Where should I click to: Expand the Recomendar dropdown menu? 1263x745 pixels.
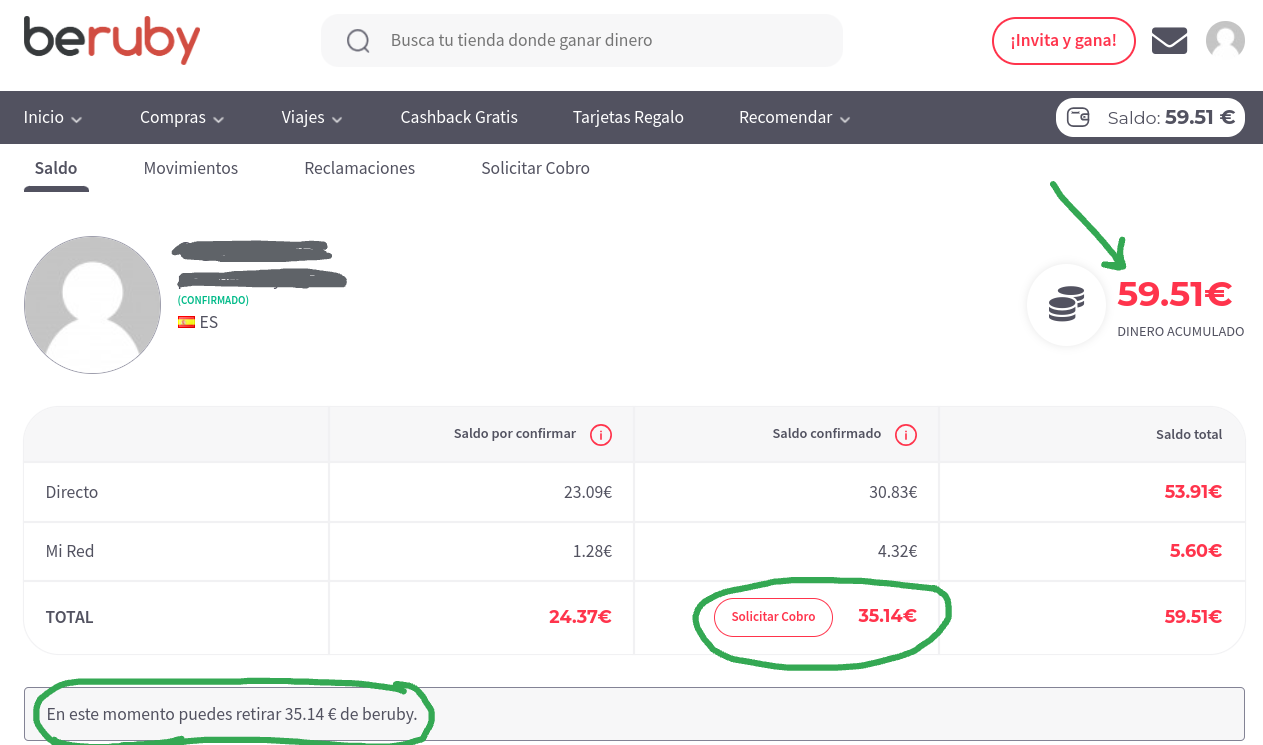[794, 118]
